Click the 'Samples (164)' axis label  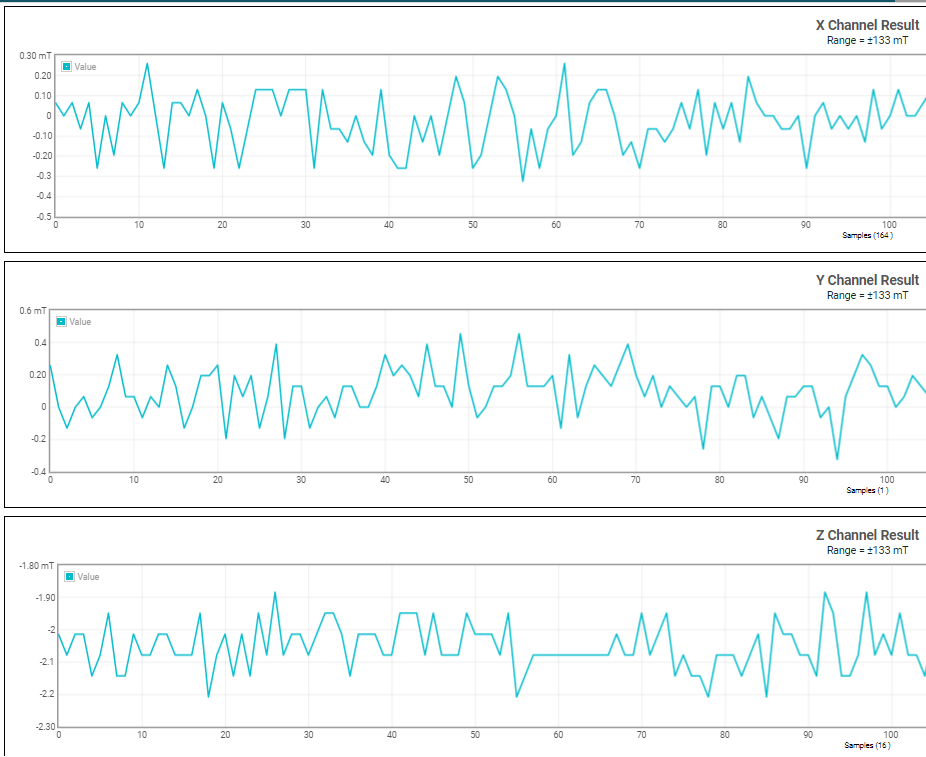[868, 236]
